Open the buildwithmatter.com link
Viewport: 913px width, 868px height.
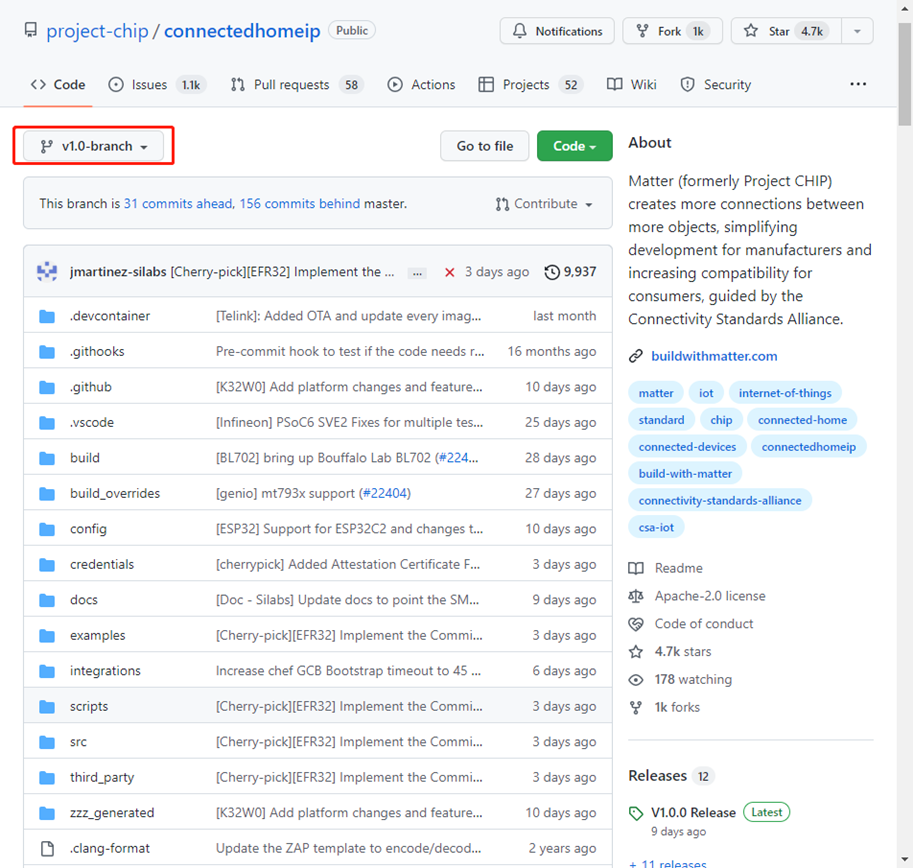click(713, 356)
